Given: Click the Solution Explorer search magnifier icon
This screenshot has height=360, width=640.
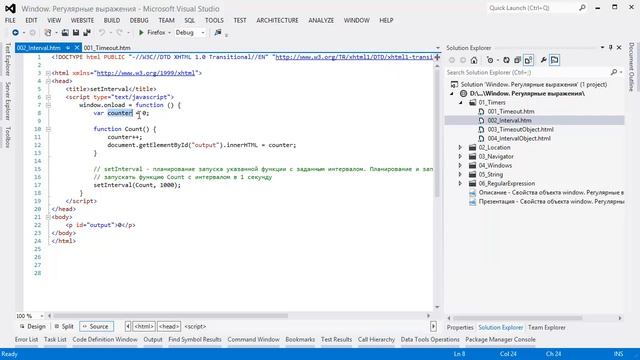Looking at the screenshot, I should [x=614, y=72].
